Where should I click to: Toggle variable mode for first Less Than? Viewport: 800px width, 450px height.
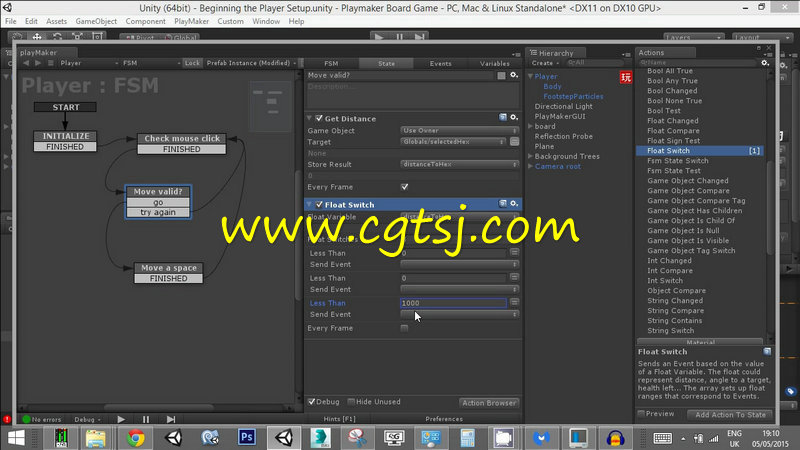tap(514, 253)
